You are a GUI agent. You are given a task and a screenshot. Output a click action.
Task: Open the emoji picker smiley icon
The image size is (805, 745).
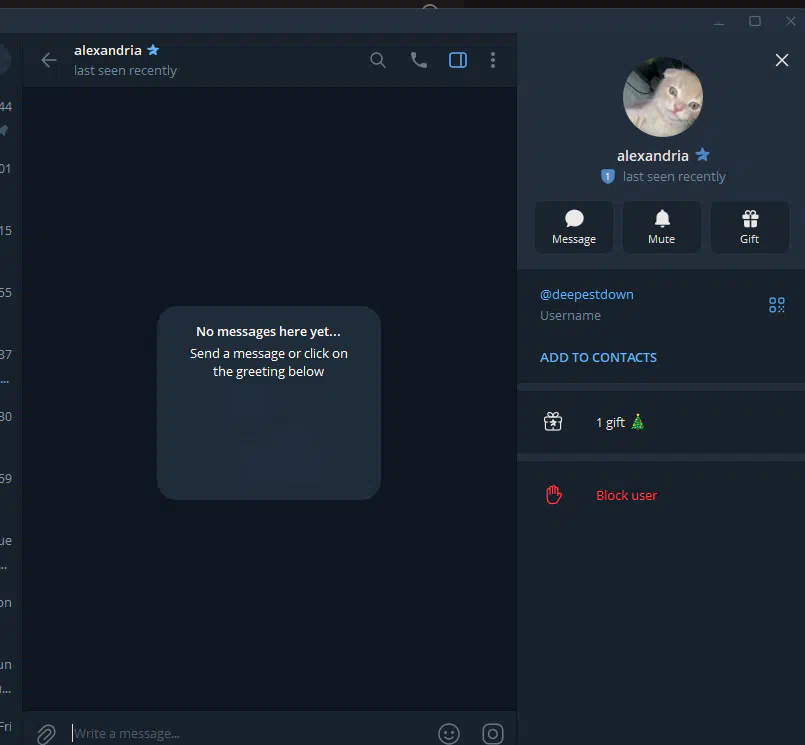449,734
